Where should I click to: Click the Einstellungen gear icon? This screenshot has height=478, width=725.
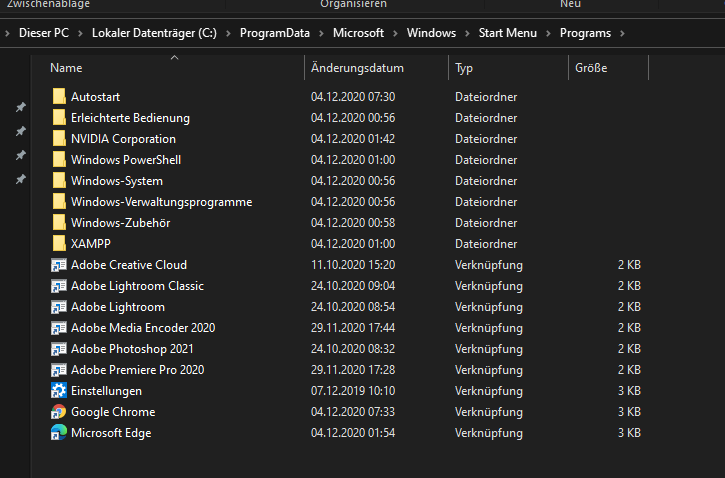tap(59, 391)
